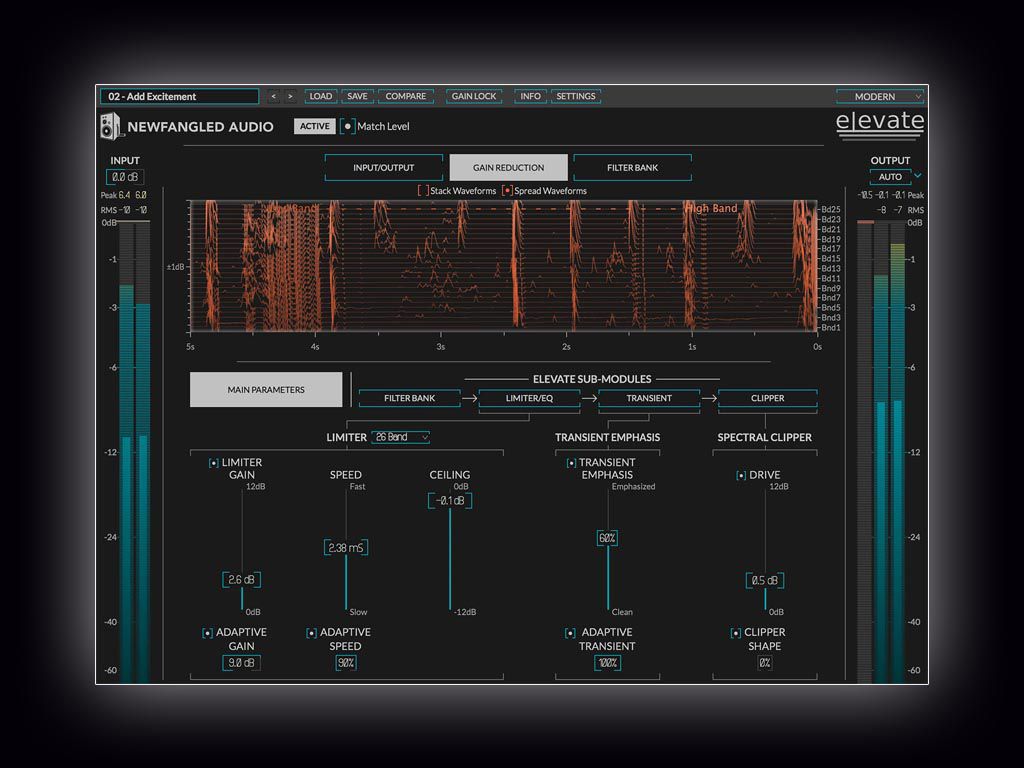This screenshot has height=768, width=1024.
Task: Toggle the ACTIVE bypass button
Action: tap(315, 126)
